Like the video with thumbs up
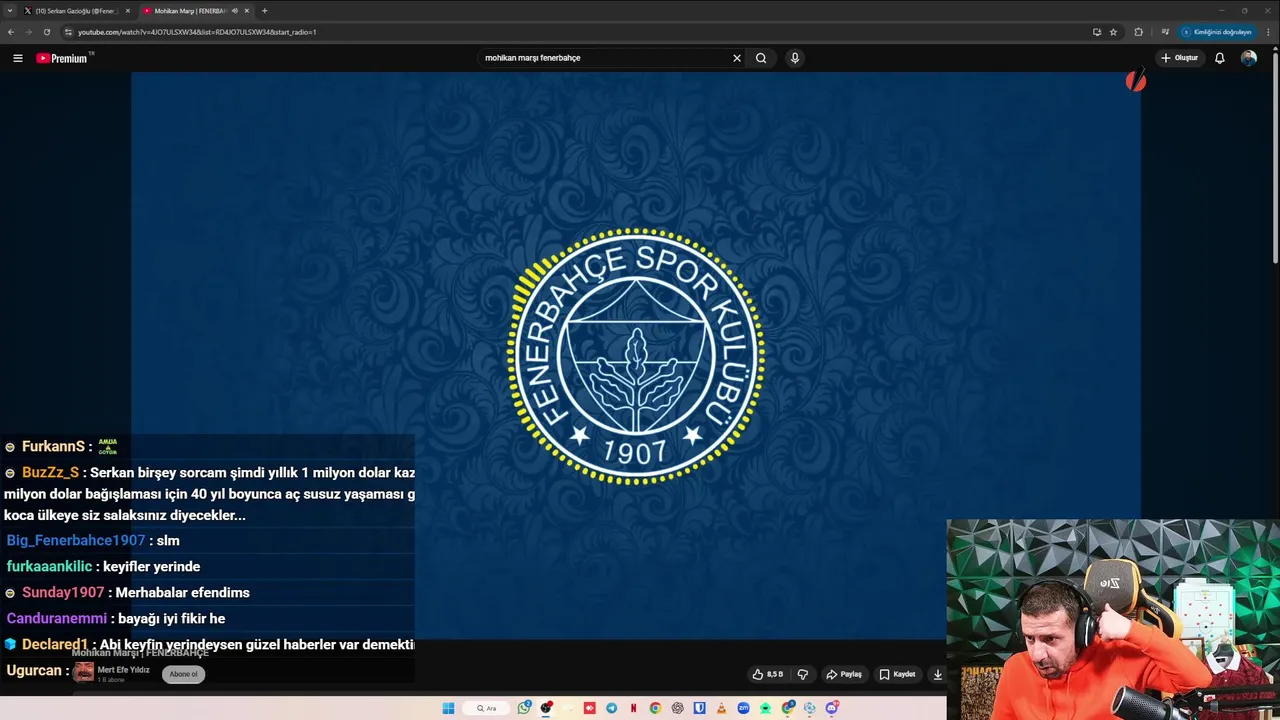1280x720 pixels. (768, 674)
